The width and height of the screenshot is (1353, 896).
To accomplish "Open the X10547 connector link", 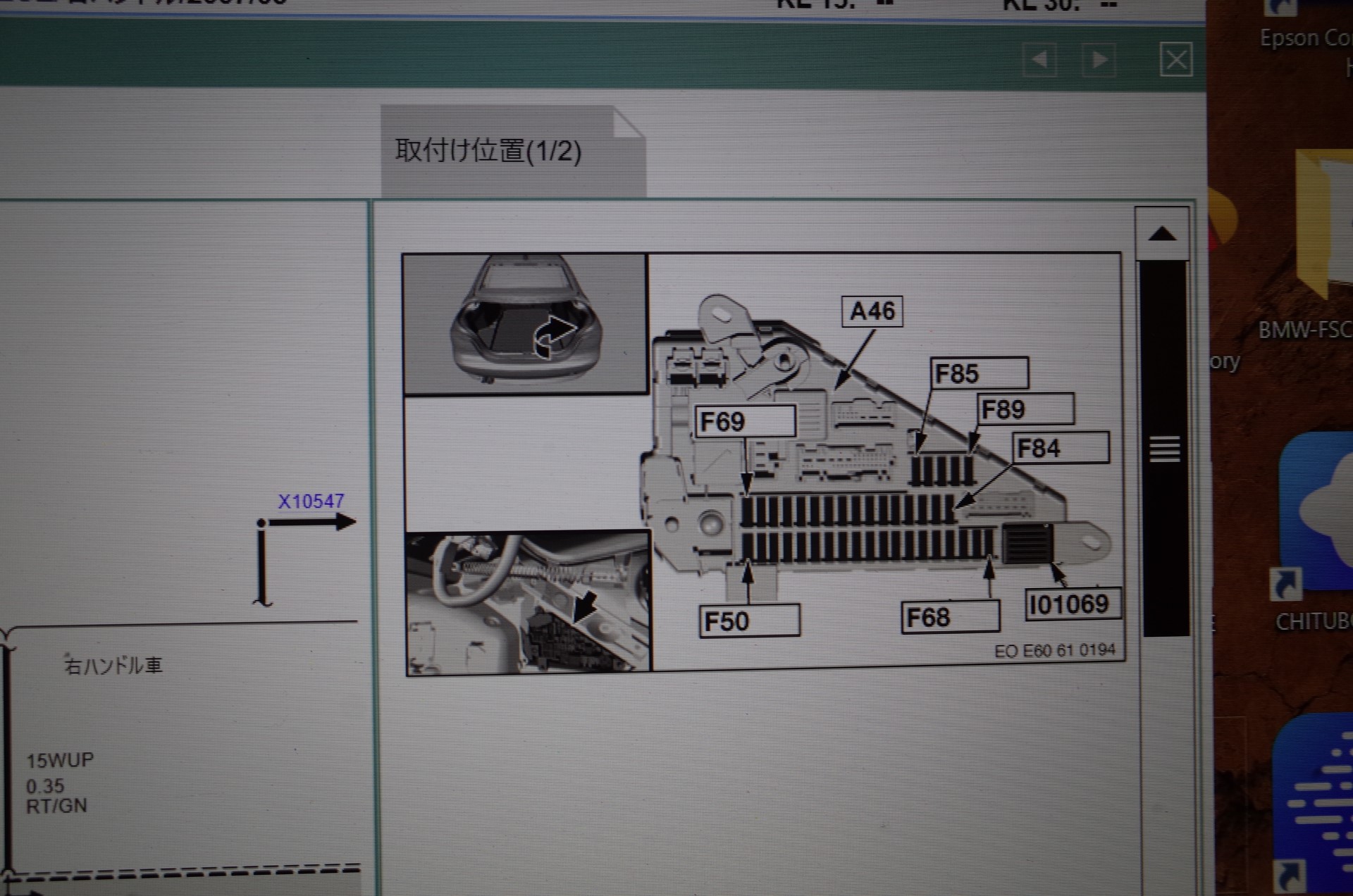I will (x=311, y=501).
